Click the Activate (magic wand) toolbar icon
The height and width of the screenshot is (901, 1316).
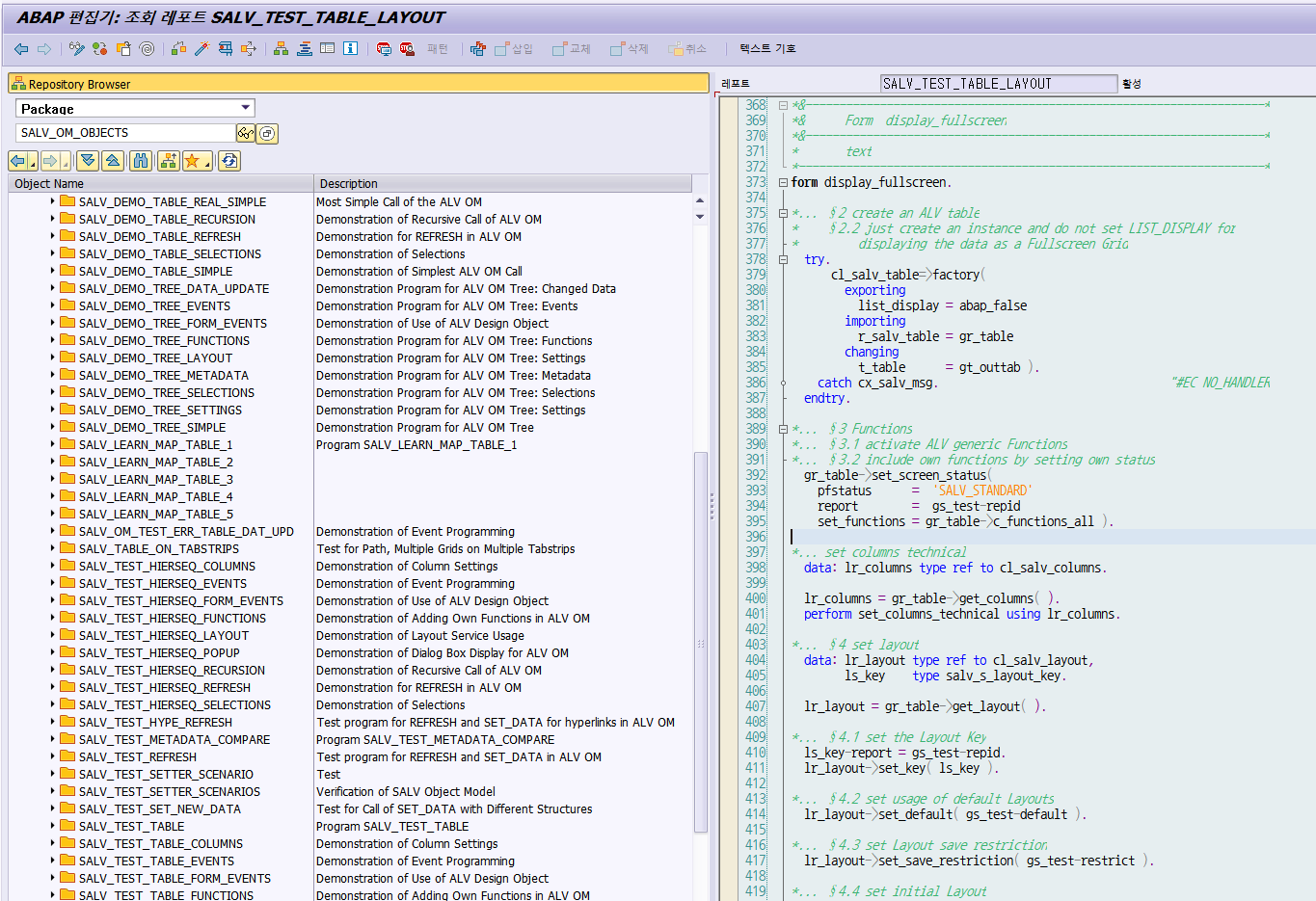pyautogui.click(x=201, y=48)
